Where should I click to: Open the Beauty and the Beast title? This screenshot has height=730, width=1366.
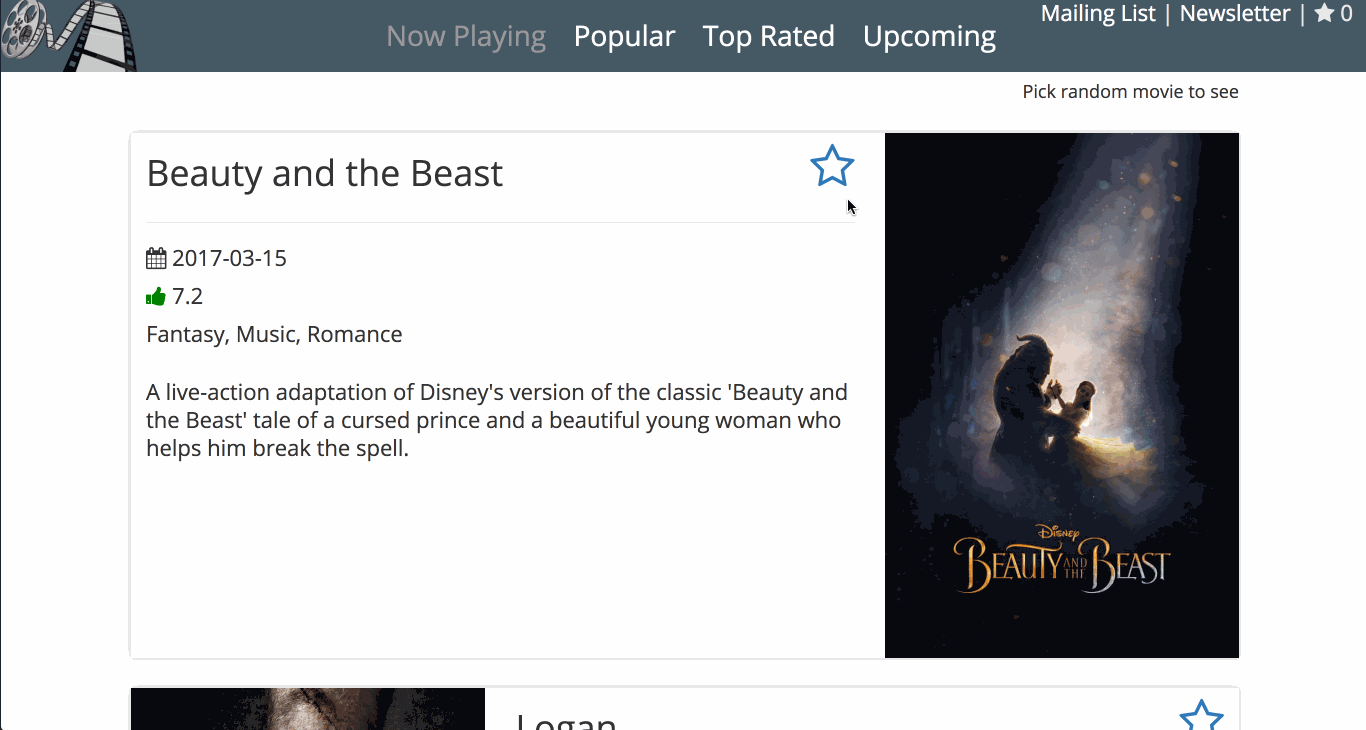(x=325, y=174)
